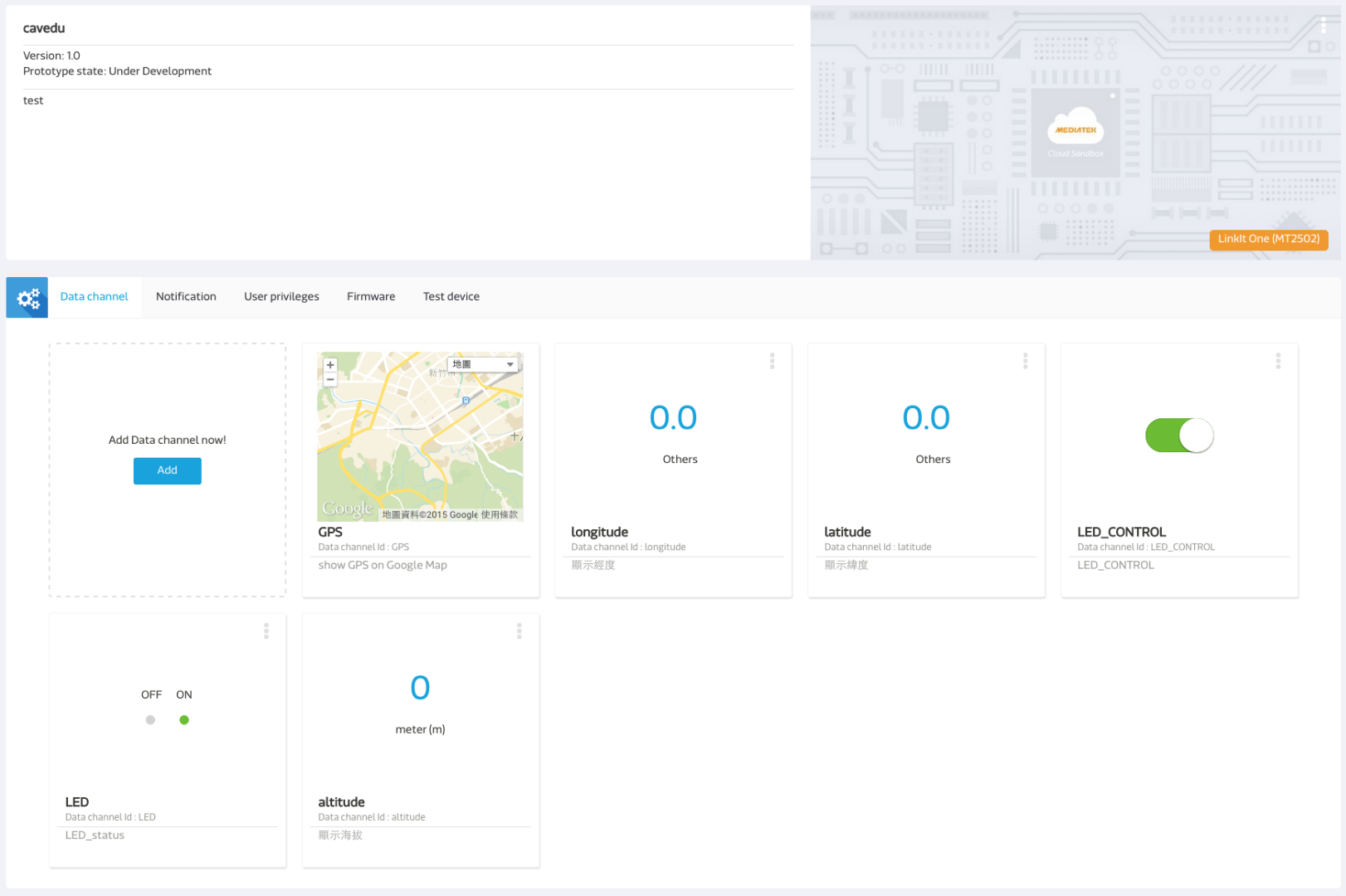1346x896 pixels.
Task: Open the latitude card options menu
Action: [1025, 361]
